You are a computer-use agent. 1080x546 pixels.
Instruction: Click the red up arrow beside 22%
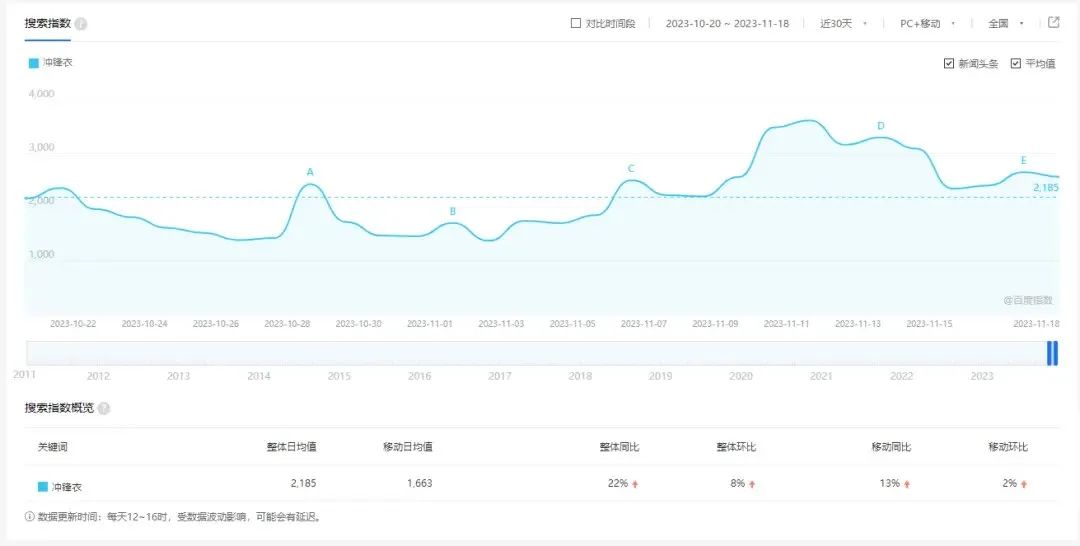[x=635, y=484]
